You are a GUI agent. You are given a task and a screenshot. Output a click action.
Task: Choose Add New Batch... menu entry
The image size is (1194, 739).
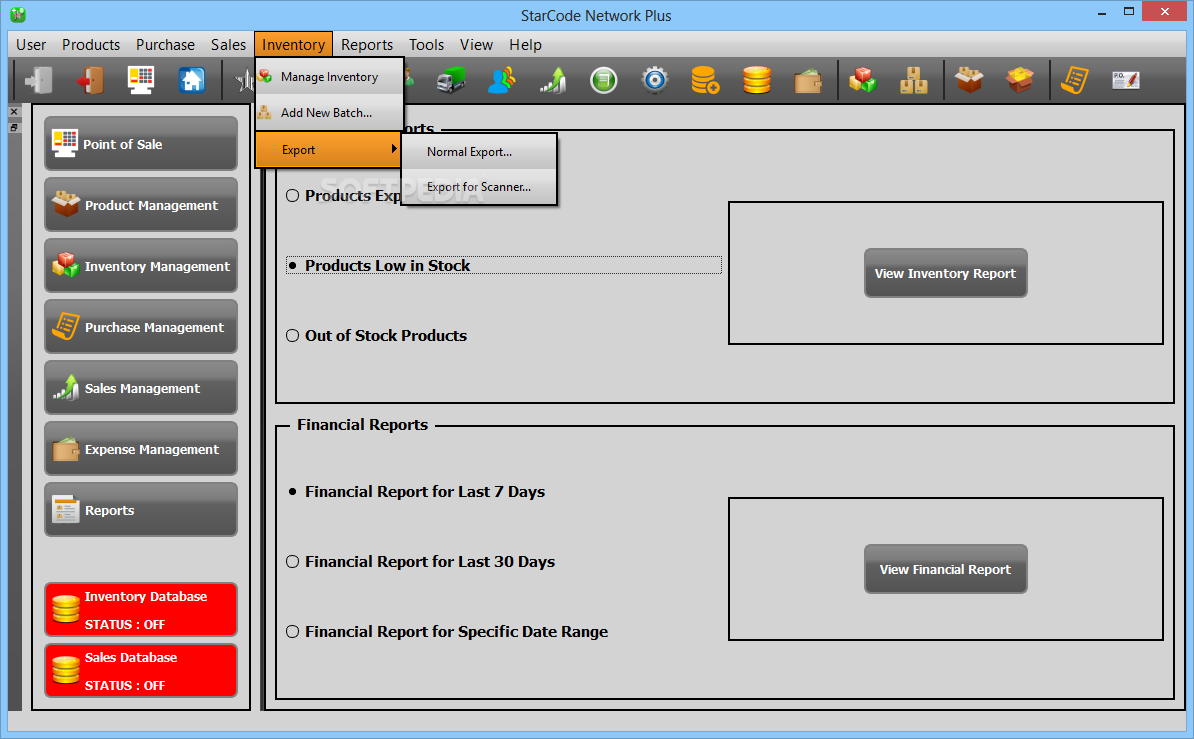[x=329, y=113]
